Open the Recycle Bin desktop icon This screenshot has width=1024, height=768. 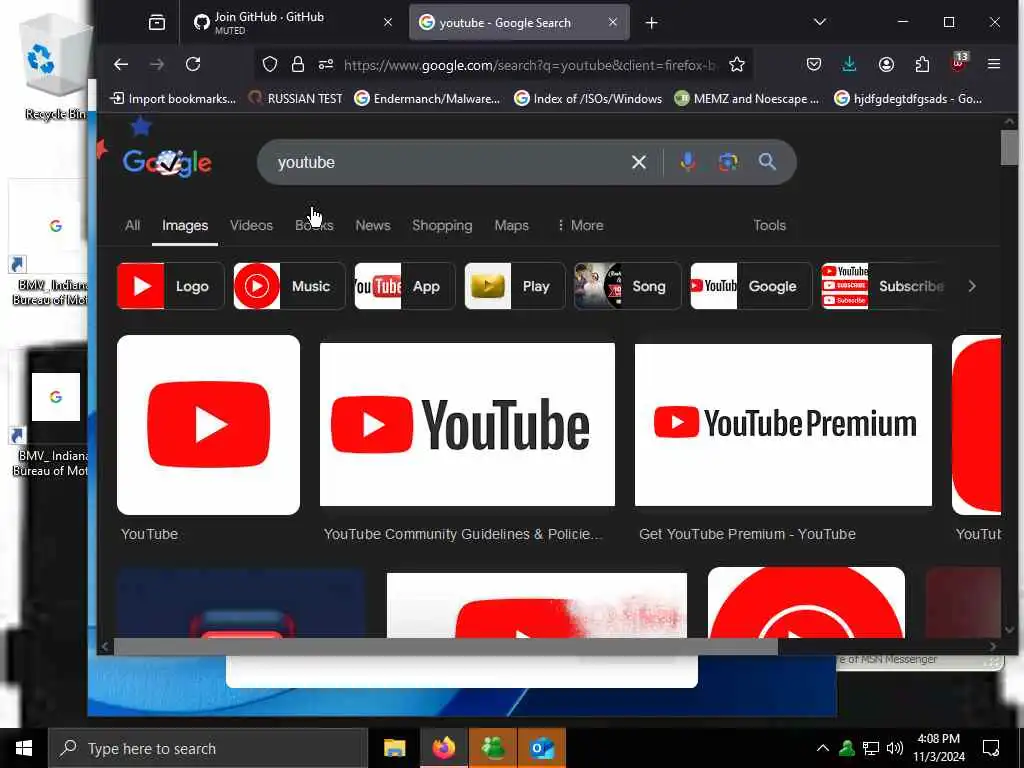pyautogui.click(x=56, y=69)
